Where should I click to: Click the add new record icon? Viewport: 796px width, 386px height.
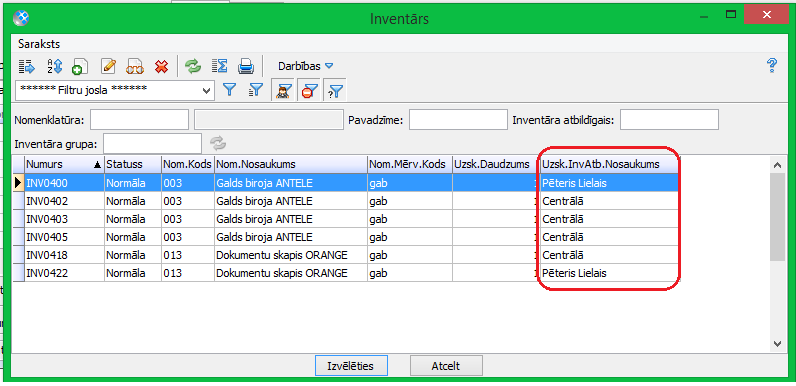(x=80, y=66)
